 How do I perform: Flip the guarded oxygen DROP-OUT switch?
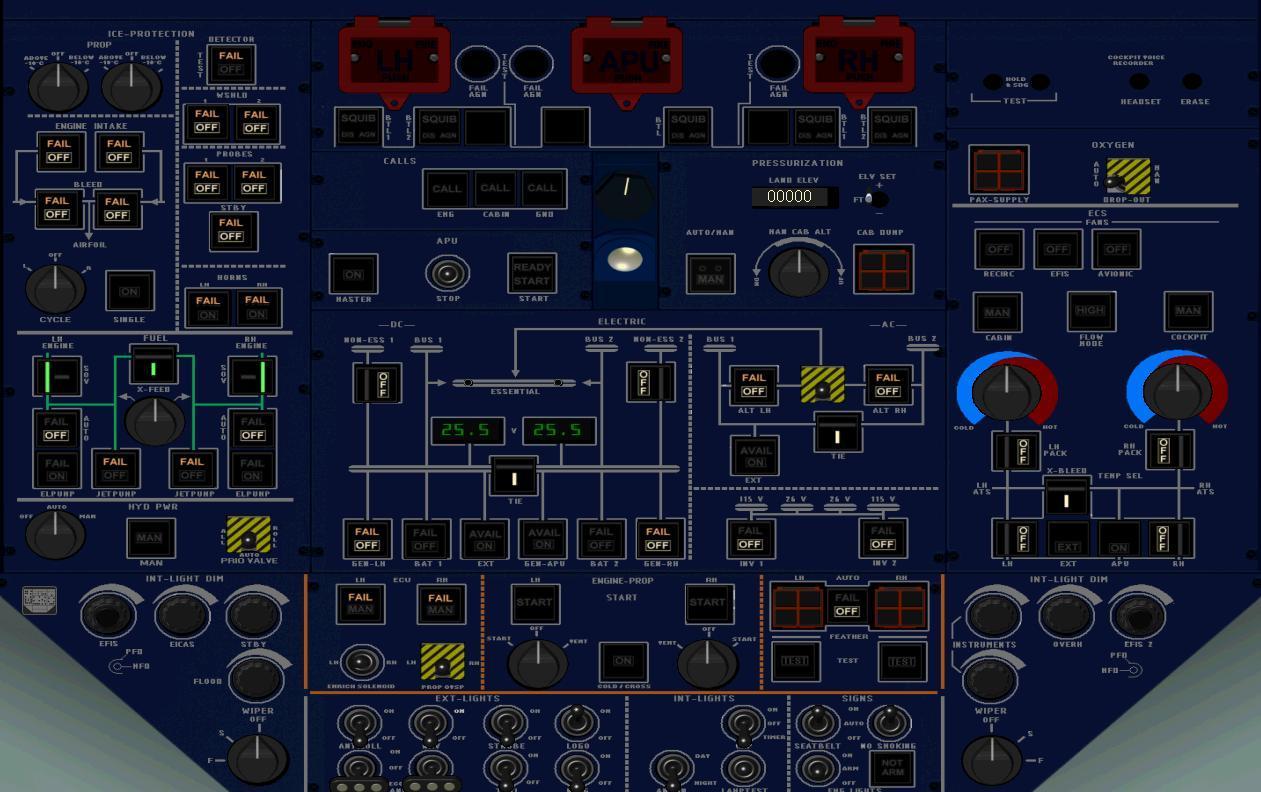[x=1128, y=176]
